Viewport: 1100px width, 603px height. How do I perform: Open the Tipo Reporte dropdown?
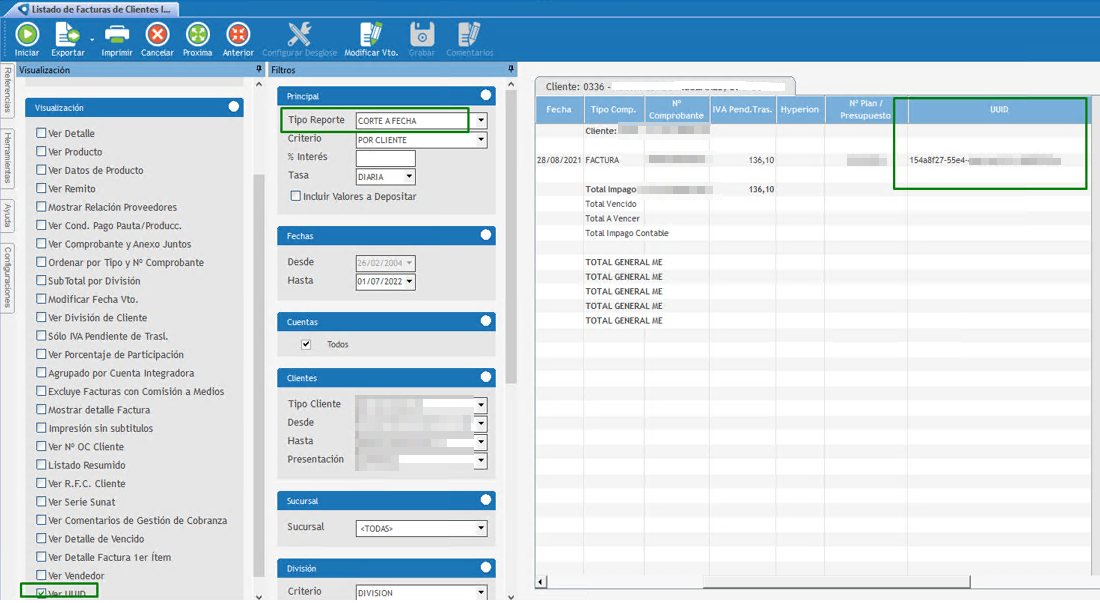click(481, 121)
